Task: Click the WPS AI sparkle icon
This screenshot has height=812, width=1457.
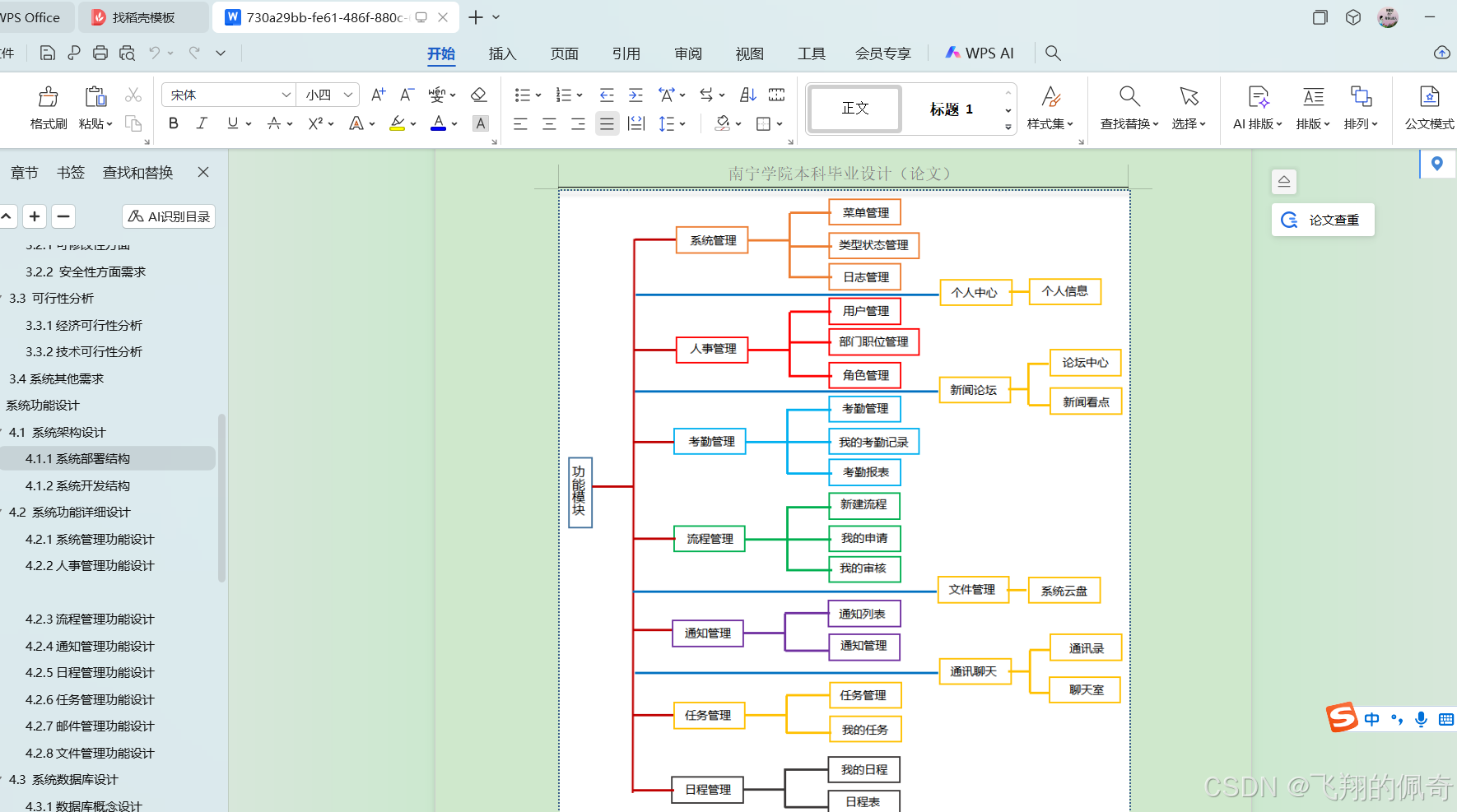Action: pos(952,53)
